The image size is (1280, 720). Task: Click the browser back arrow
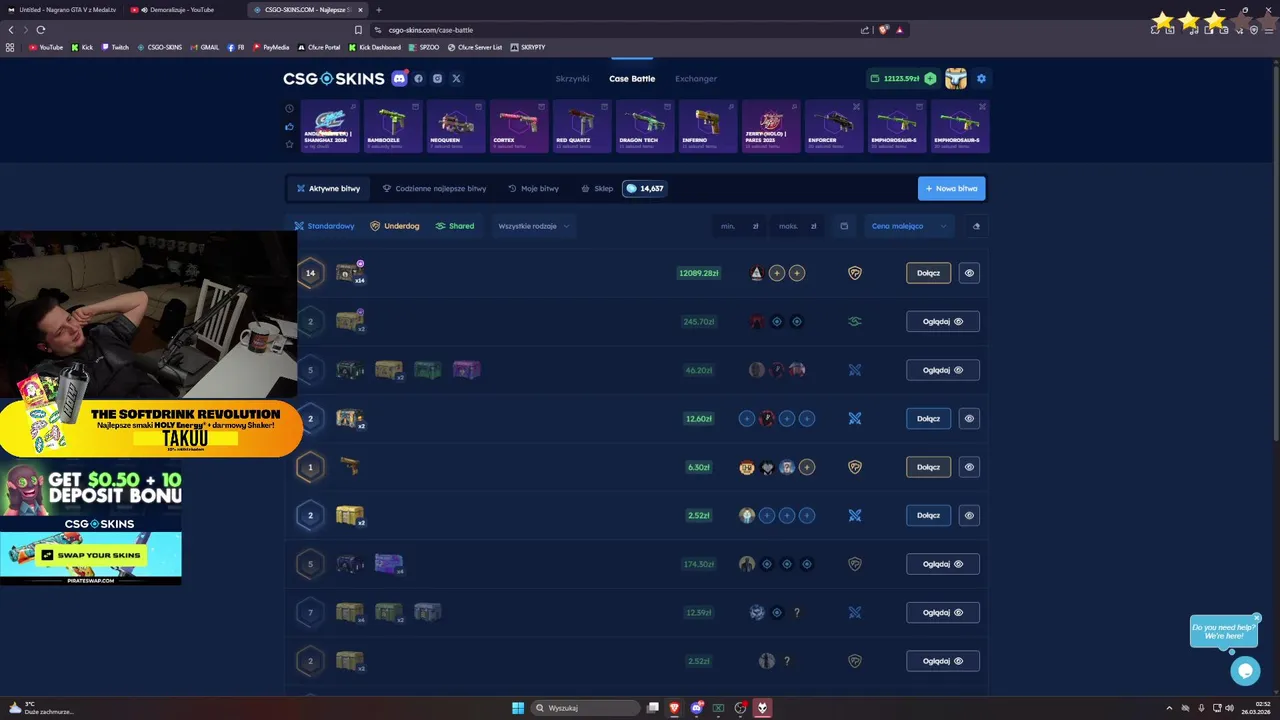[11, 30]
